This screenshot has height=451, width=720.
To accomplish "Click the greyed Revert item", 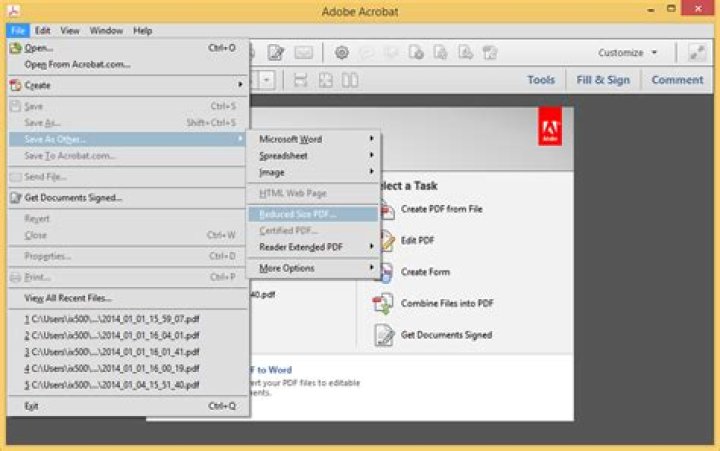I will point(128,219).
